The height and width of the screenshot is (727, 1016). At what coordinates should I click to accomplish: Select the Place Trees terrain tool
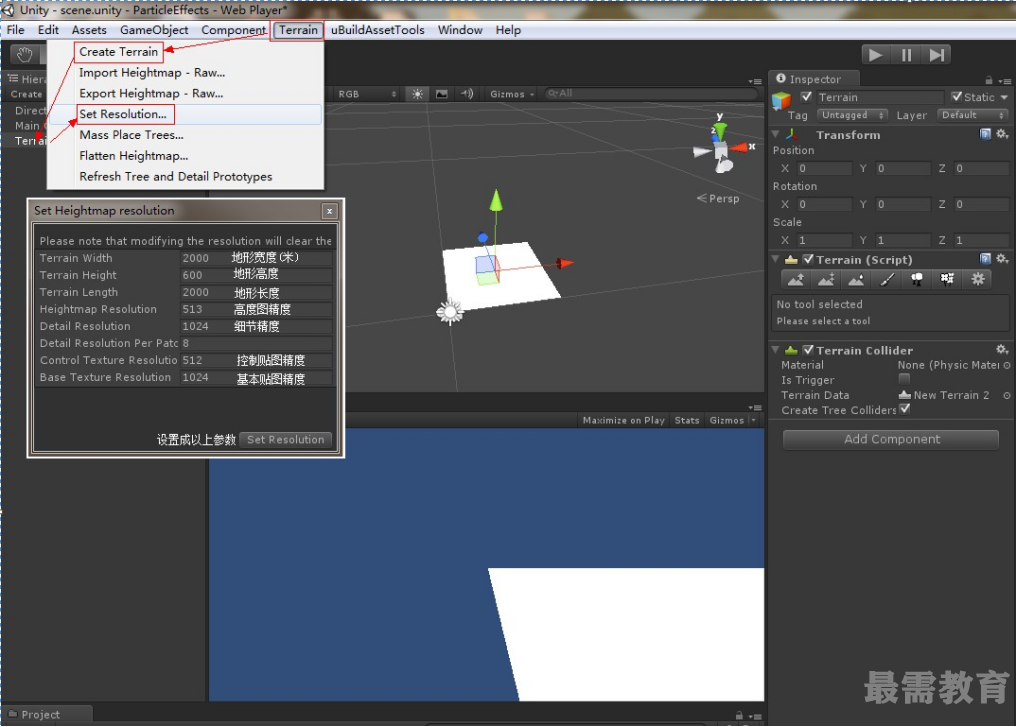[x=917, y=279]
